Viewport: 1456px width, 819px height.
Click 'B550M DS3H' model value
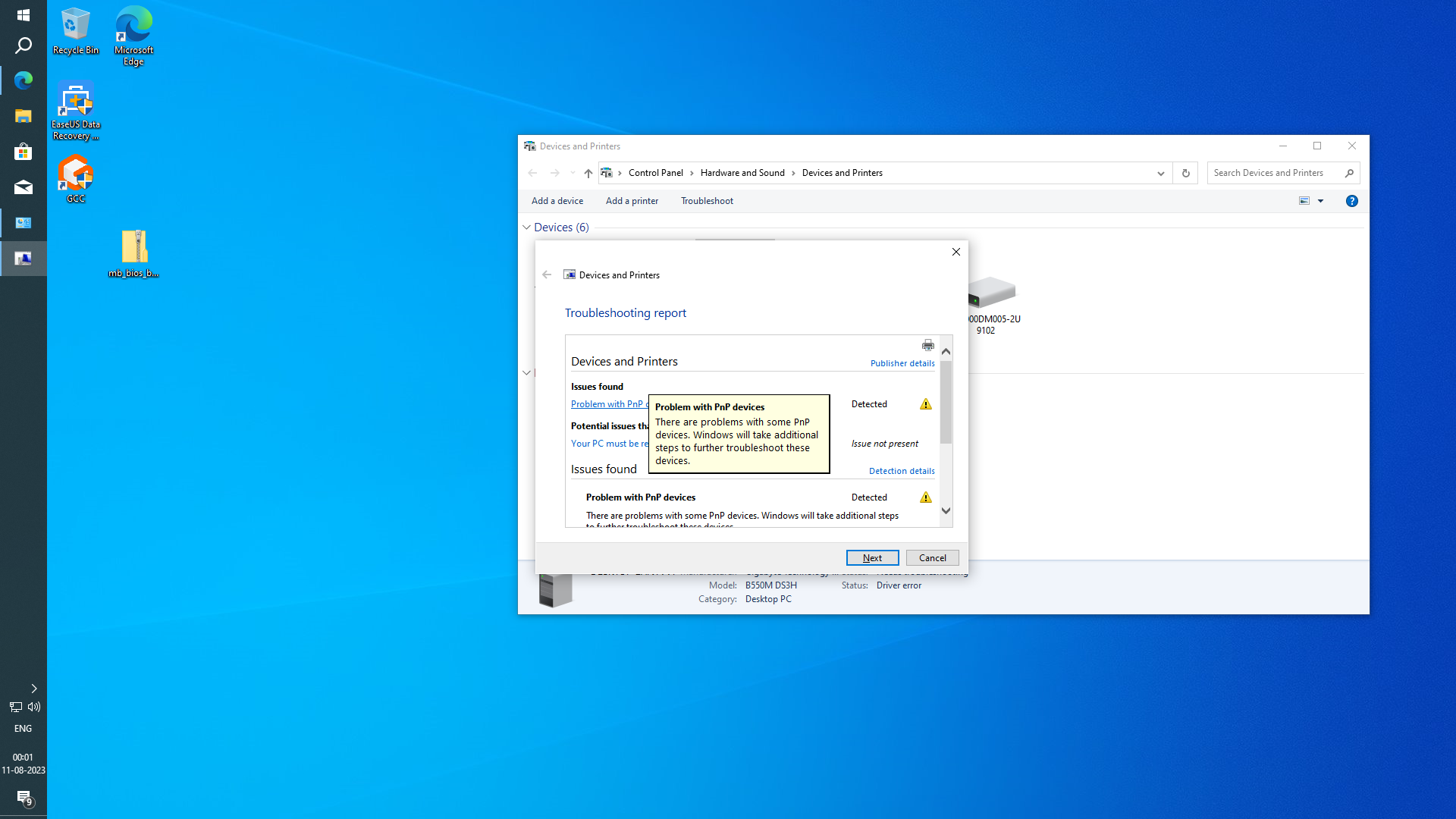[x=770, y=585]
